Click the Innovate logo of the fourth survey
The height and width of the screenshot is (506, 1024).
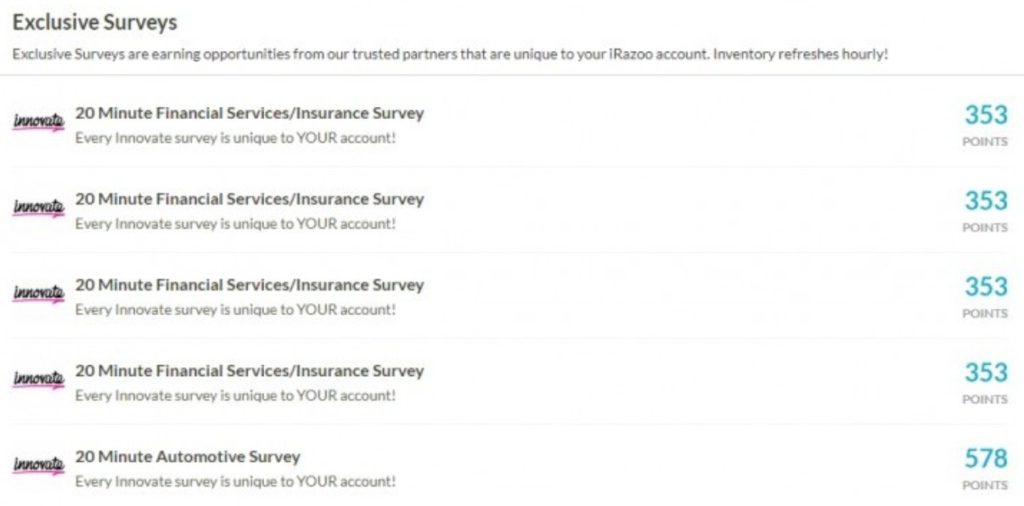pos(39,379)
